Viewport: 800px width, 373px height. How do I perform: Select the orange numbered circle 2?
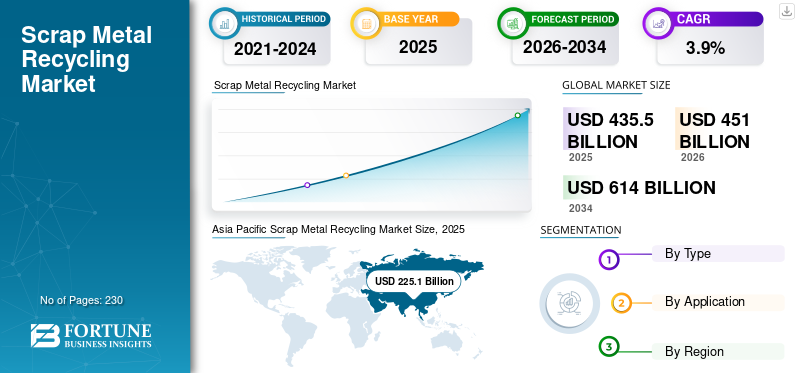(621, 303)
